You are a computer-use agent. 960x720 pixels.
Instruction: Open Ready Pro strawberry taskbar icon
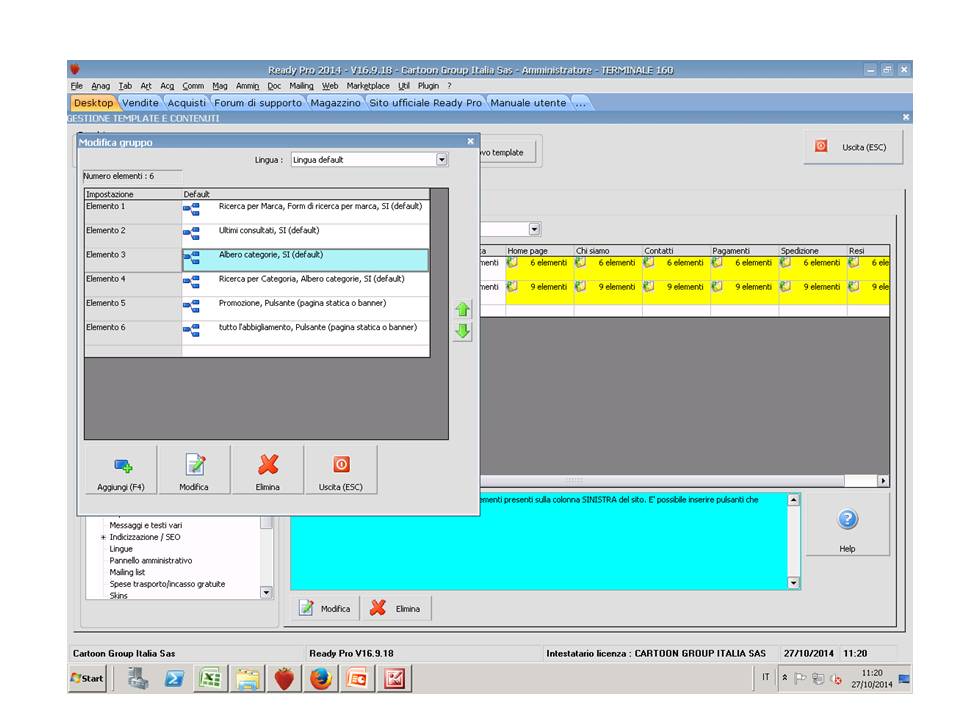tap(284, 678)
